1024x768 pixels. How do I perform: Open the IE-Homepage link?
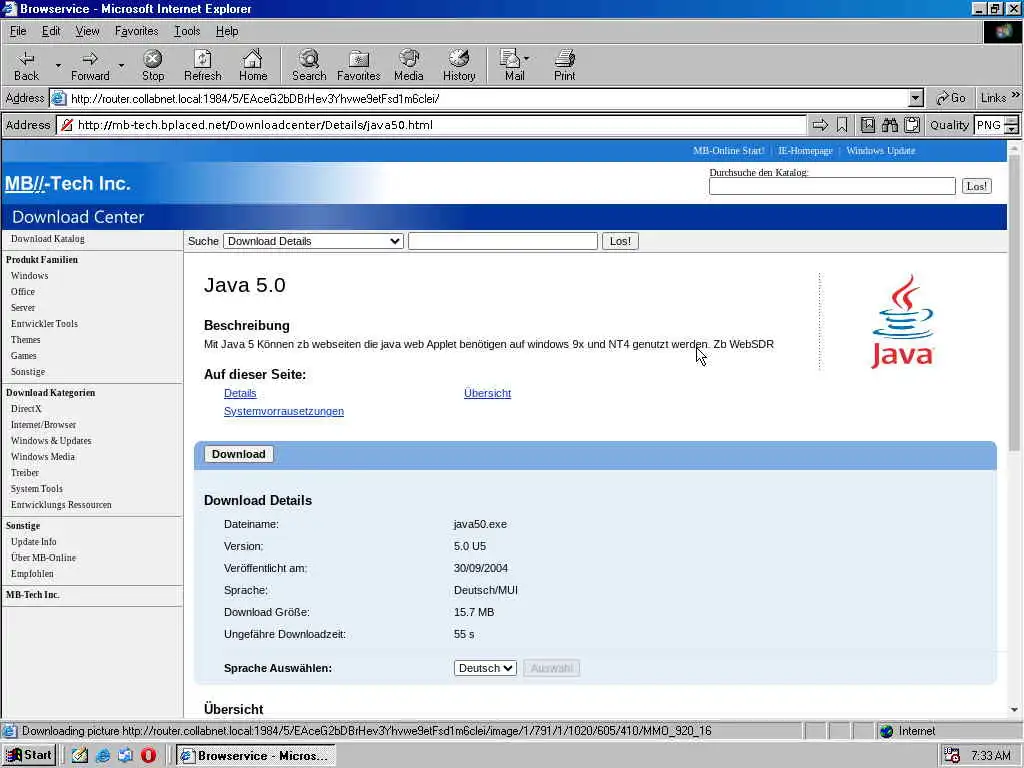coord(805,150)
